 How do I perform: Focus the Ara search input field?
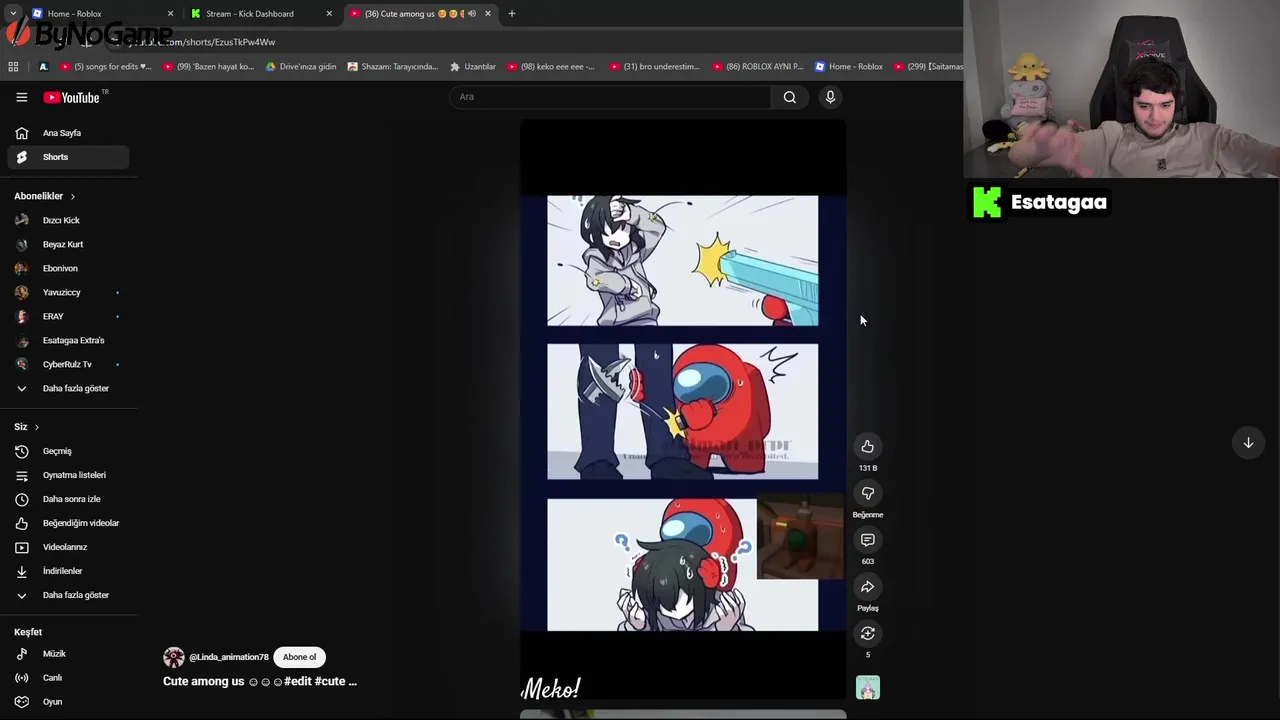pos(610,97)
